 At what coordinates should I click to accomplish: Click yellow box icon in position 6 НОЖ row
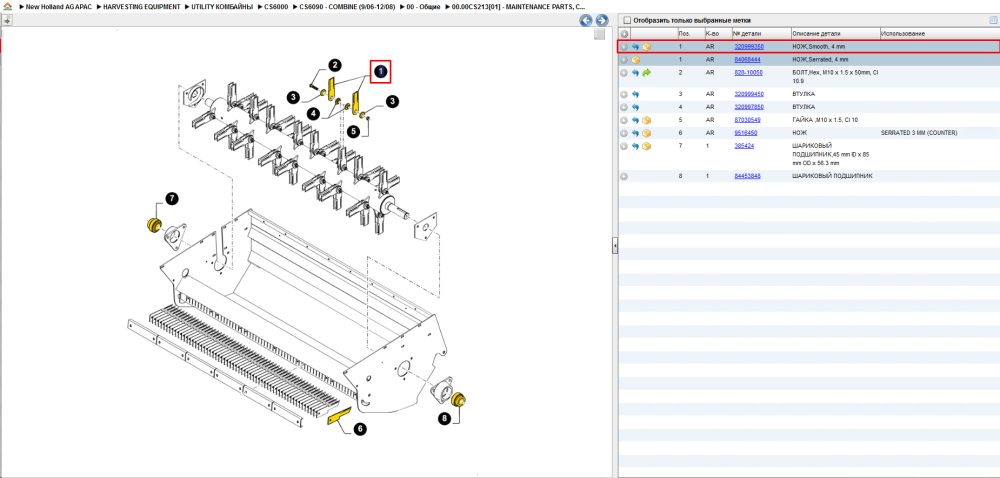[x=647, y=133]
